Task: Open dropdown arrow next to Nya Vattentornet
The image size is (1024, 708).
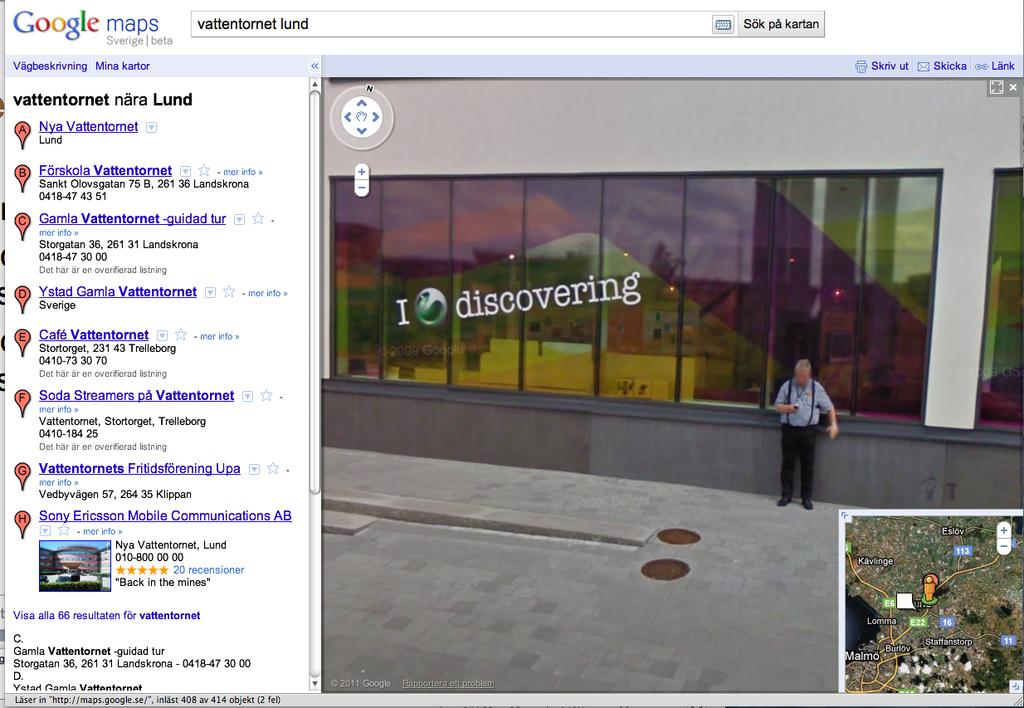Action: pos(151,127)
